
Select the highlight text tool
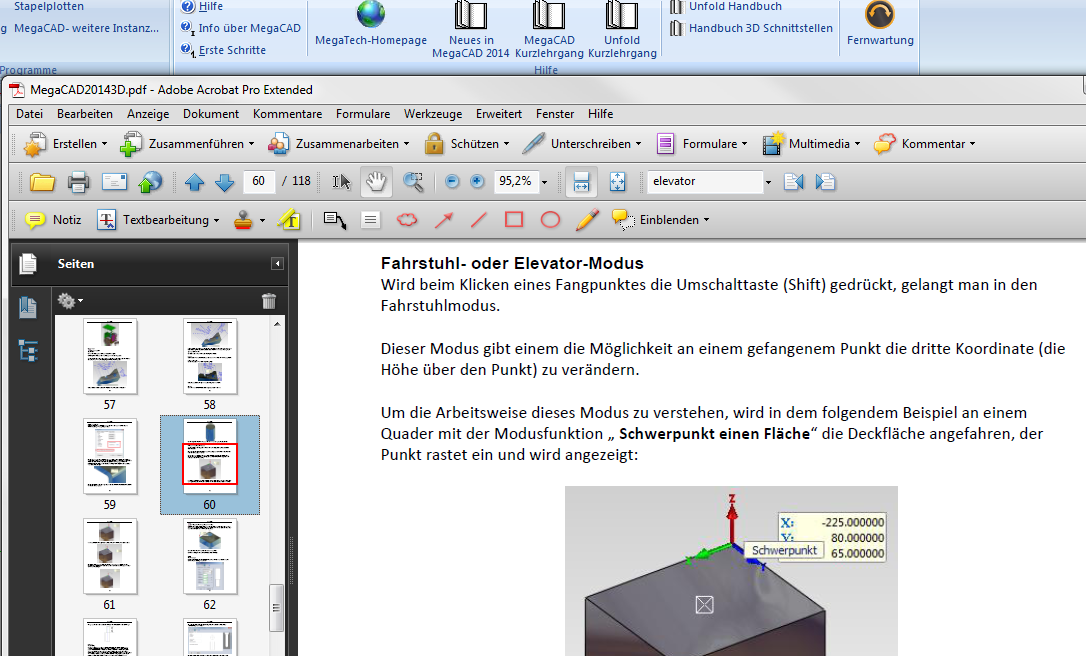pos(289,220)
